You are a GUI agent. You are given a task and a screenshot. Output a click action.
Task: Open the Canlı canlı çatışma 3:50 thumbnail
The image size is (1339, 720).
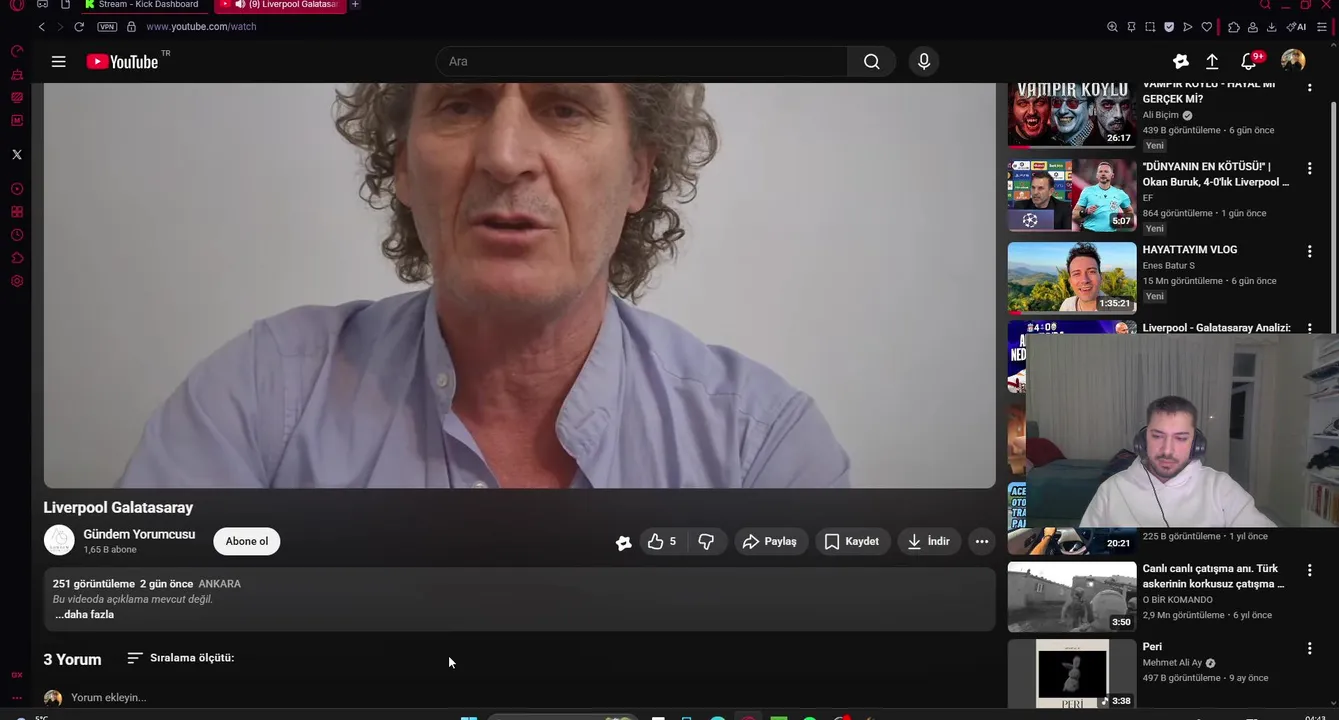1072,597
